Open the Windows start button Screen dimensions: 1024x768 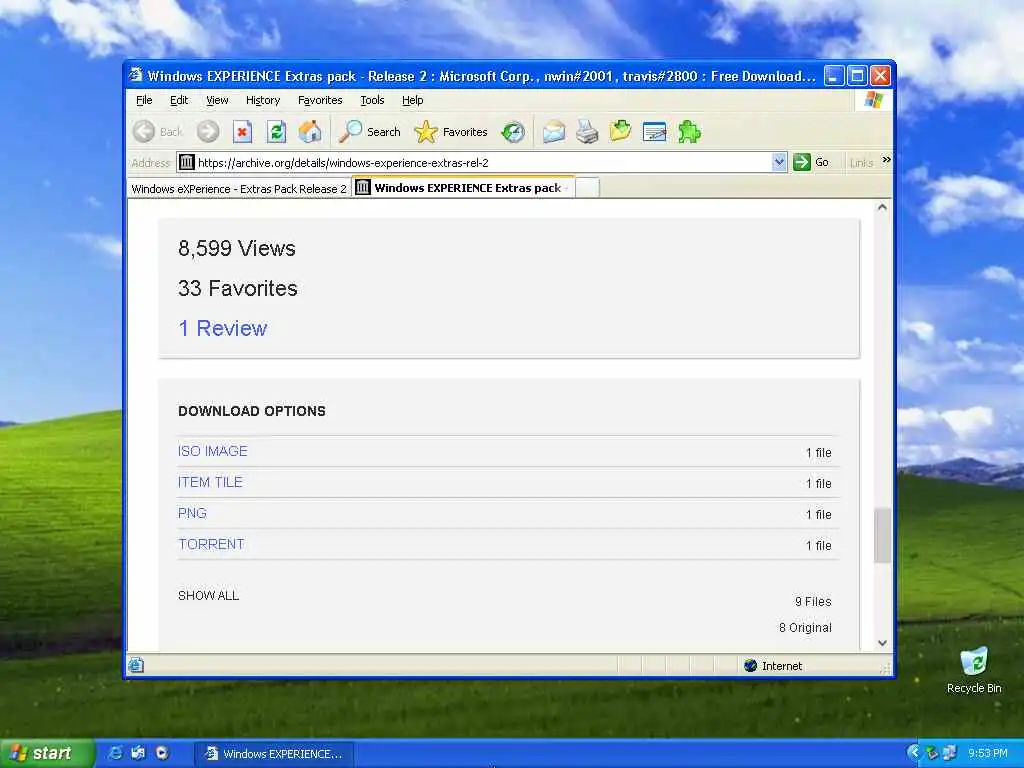click(x=47, y=753)
